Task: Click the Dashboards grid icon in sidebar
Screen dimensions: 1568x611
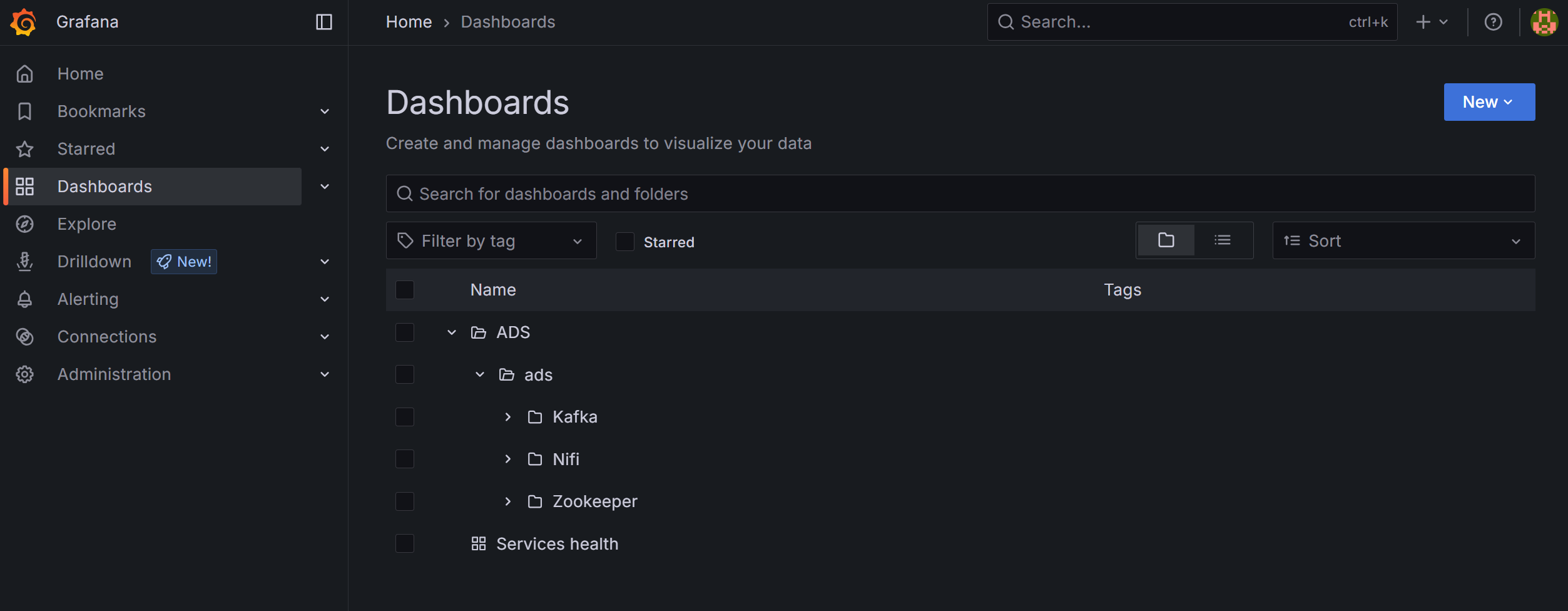Action: 25,187
